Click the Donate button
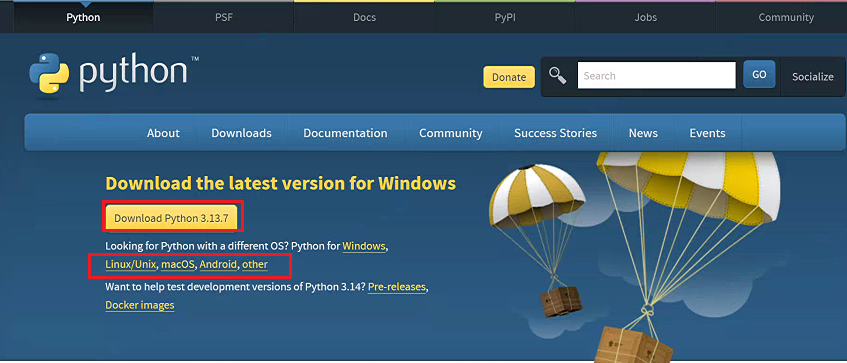 click(509, 77)
